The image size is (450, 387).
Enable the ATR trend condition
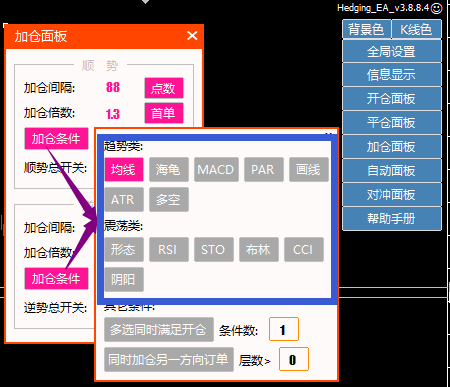coord(124,200)
